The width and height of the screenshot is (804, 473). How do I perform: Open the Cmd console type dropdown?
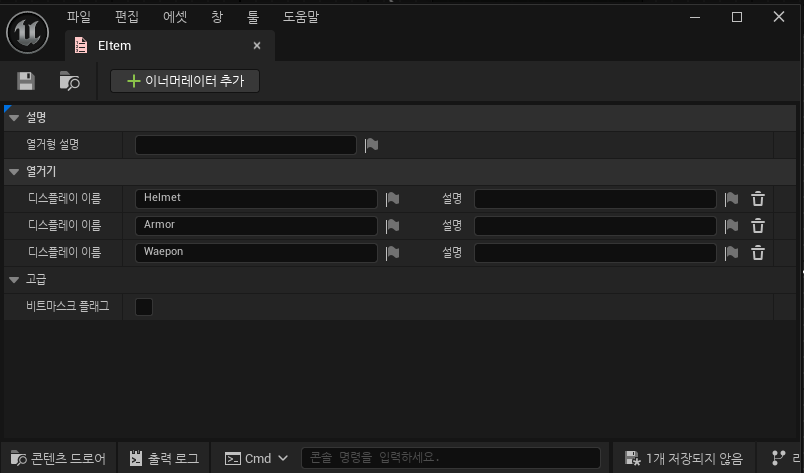tap(256, 458)
